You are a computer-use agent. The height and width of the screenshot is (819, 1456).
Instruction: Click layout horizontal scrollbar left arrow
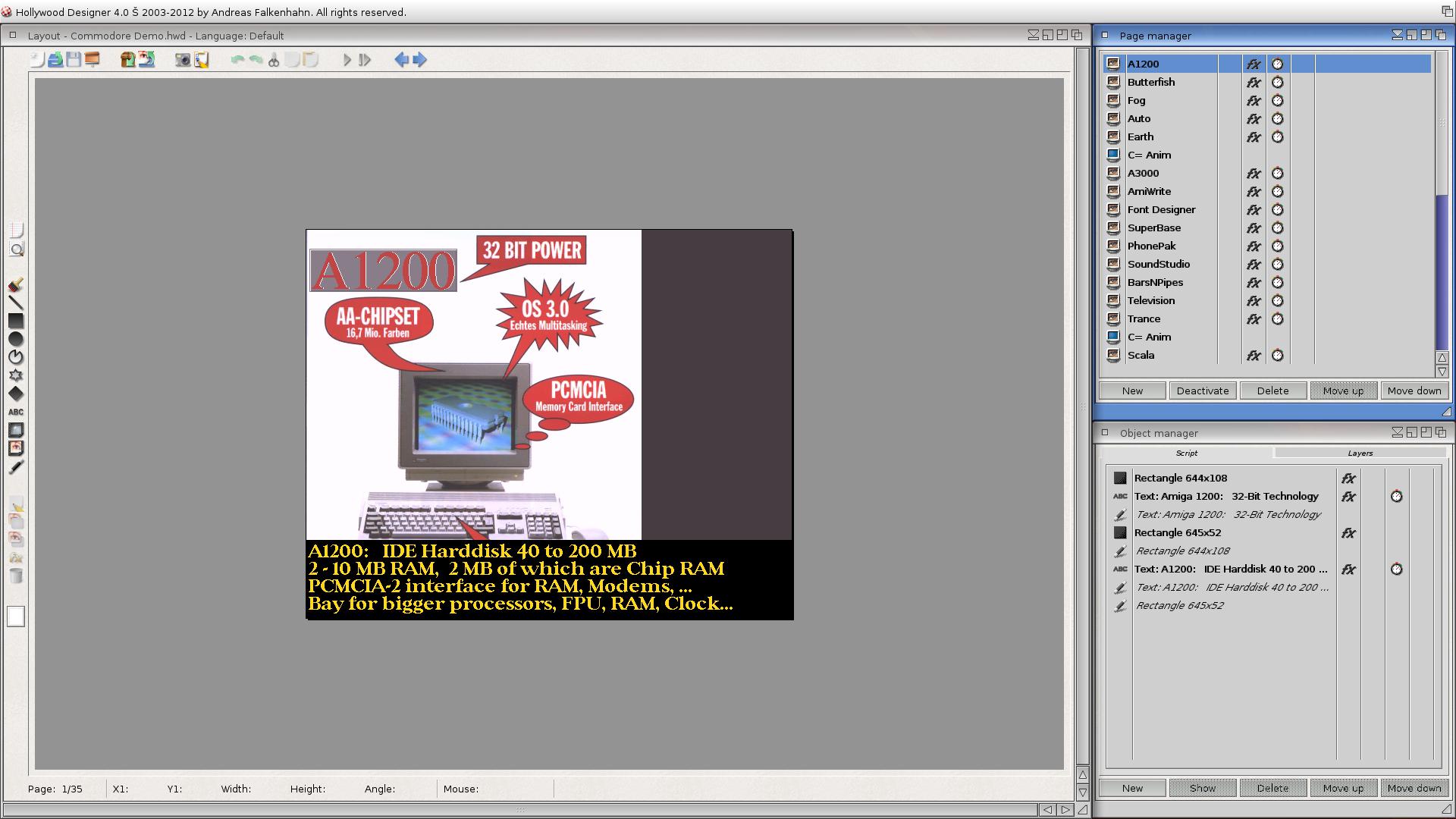point(1047,809)
